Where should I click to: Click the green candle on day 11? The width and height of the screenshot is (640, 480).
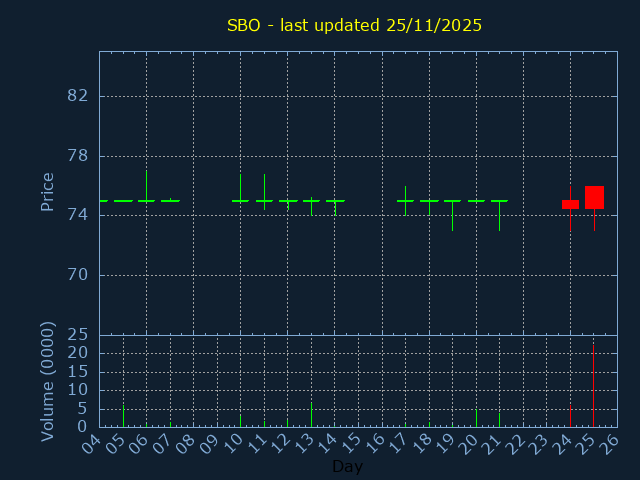(264, 200)
